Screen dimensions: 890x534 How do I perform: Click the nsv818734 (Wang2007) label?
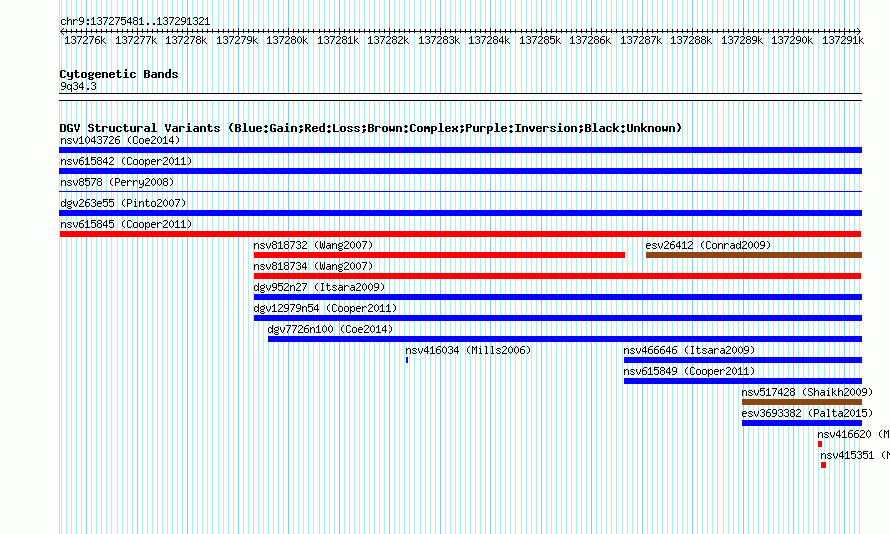(x=313, y=266)
